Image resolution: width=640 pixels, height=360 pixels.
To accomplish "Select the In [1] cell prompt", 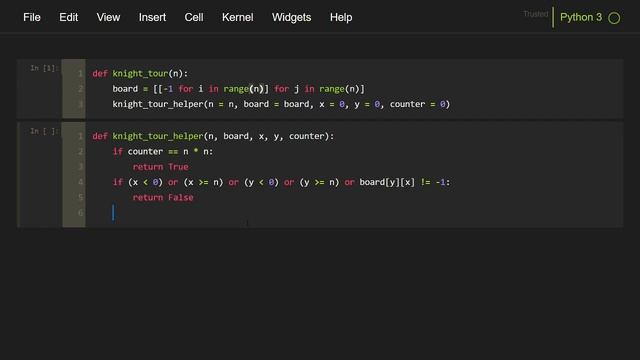I will coord(44,68).
